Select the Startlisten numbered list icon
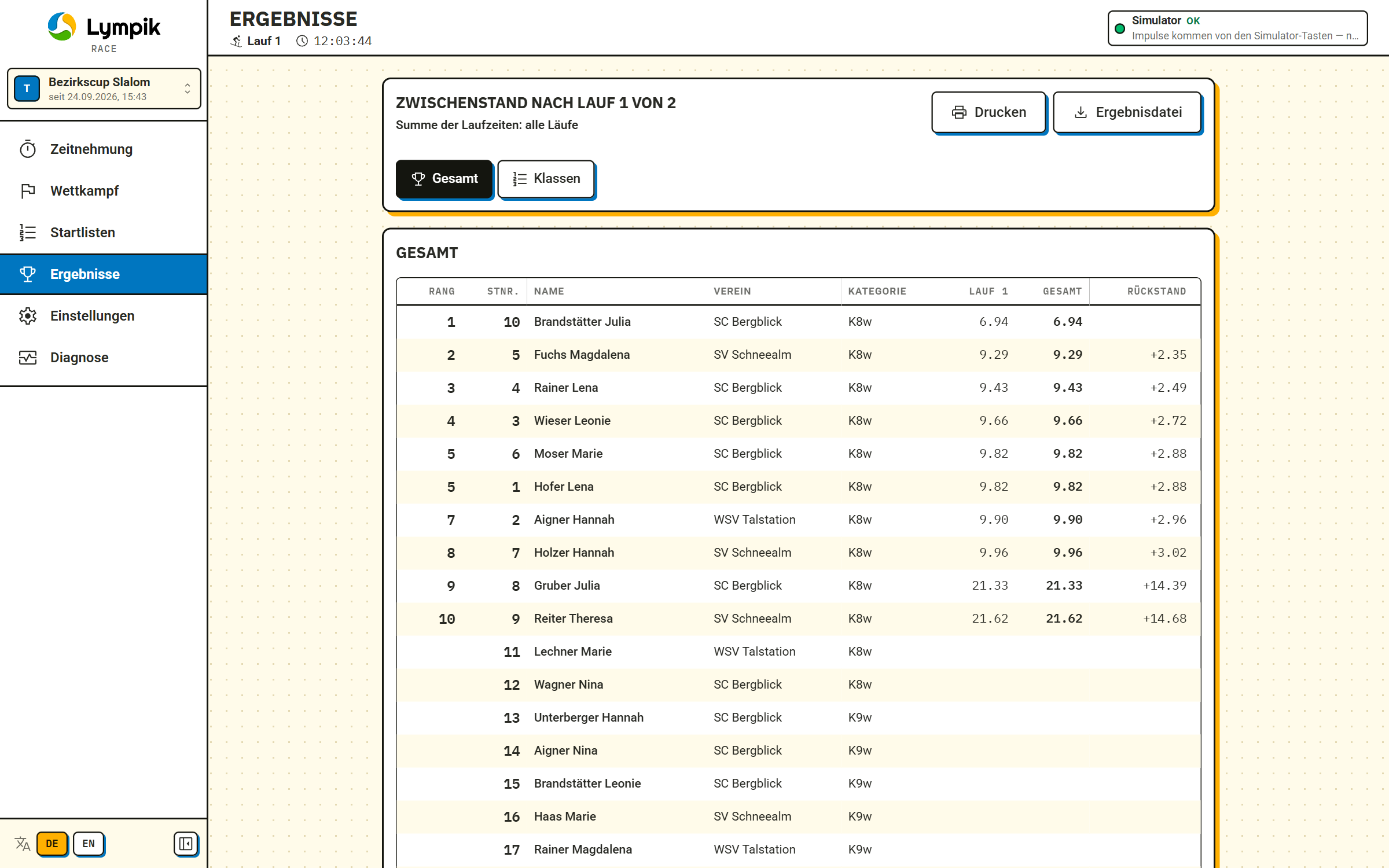The height and width of the screenshot is (868, 1389). [28, 233]
